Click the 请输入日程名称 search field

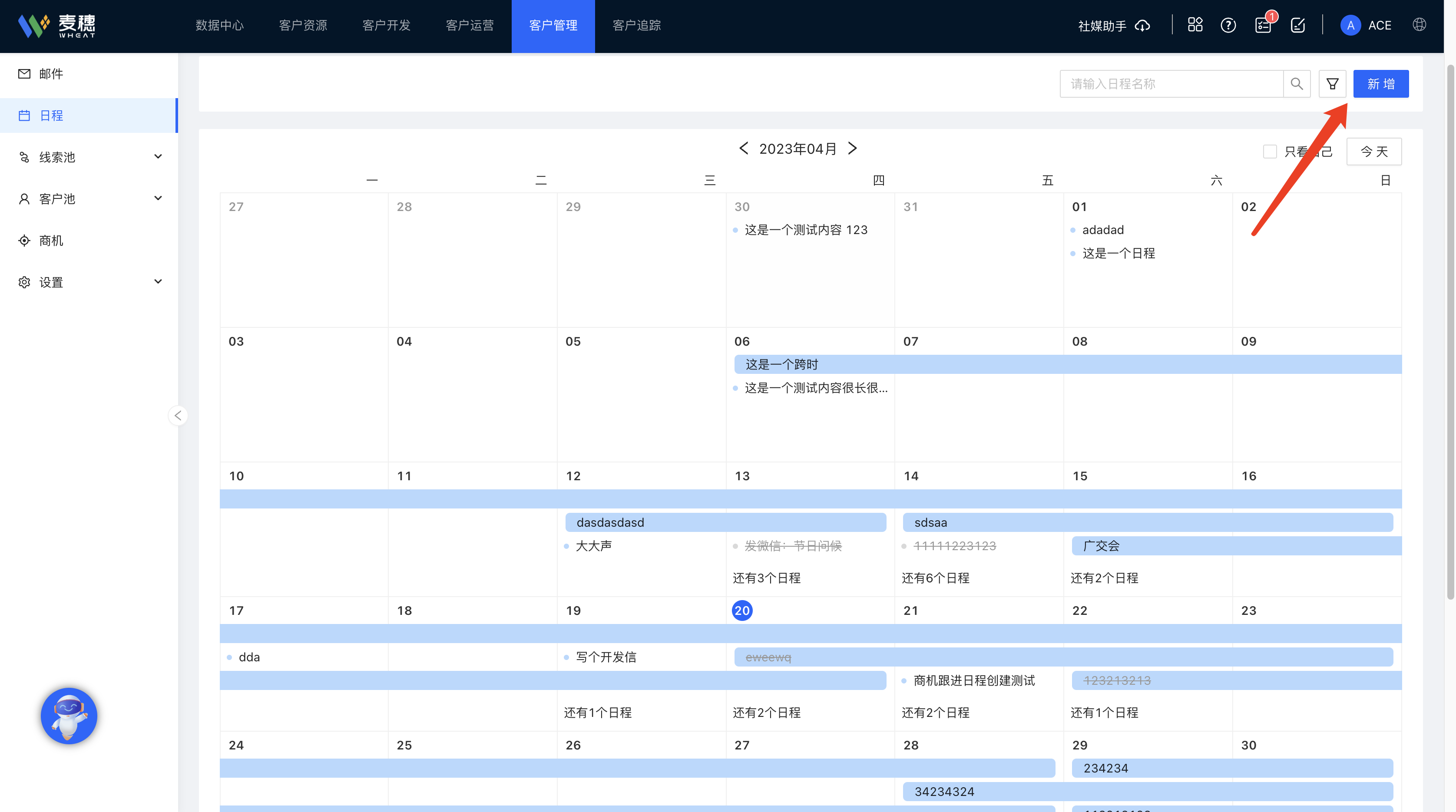pyautogui.click(x=1171, y=84)
